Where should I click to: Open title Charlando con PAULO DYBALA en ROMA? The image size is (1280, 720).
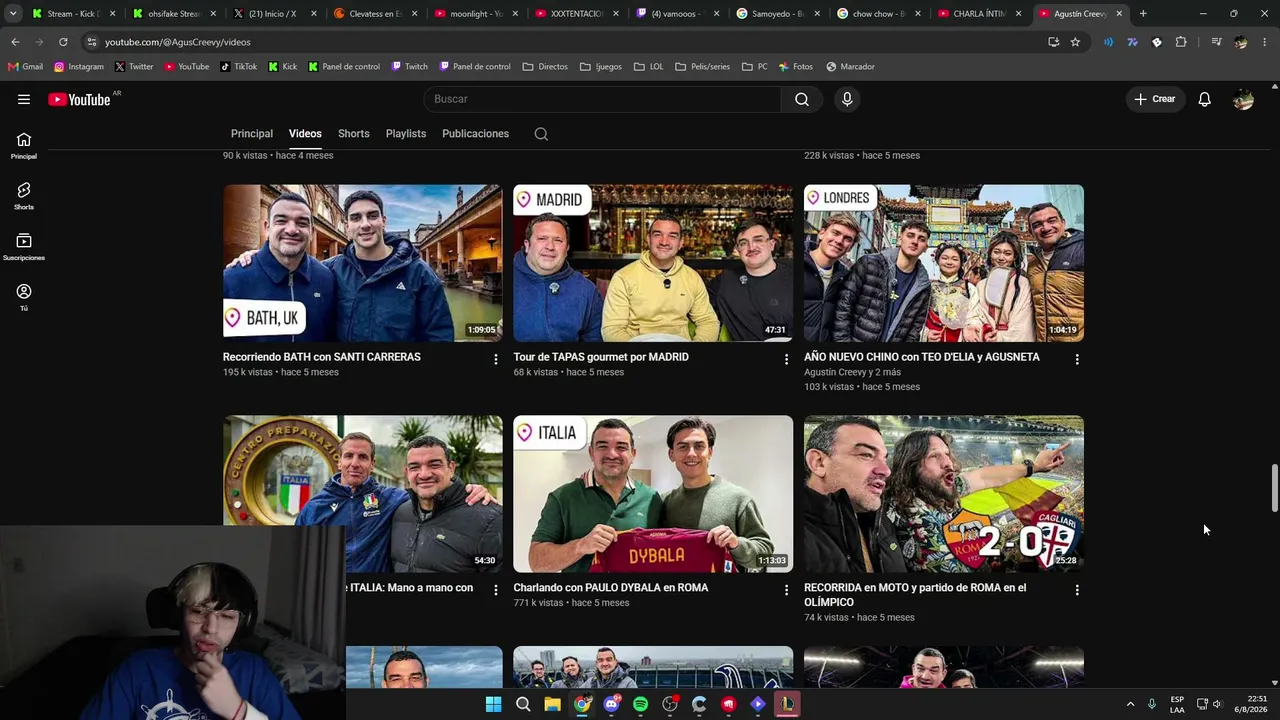click(x=611, y=588)
